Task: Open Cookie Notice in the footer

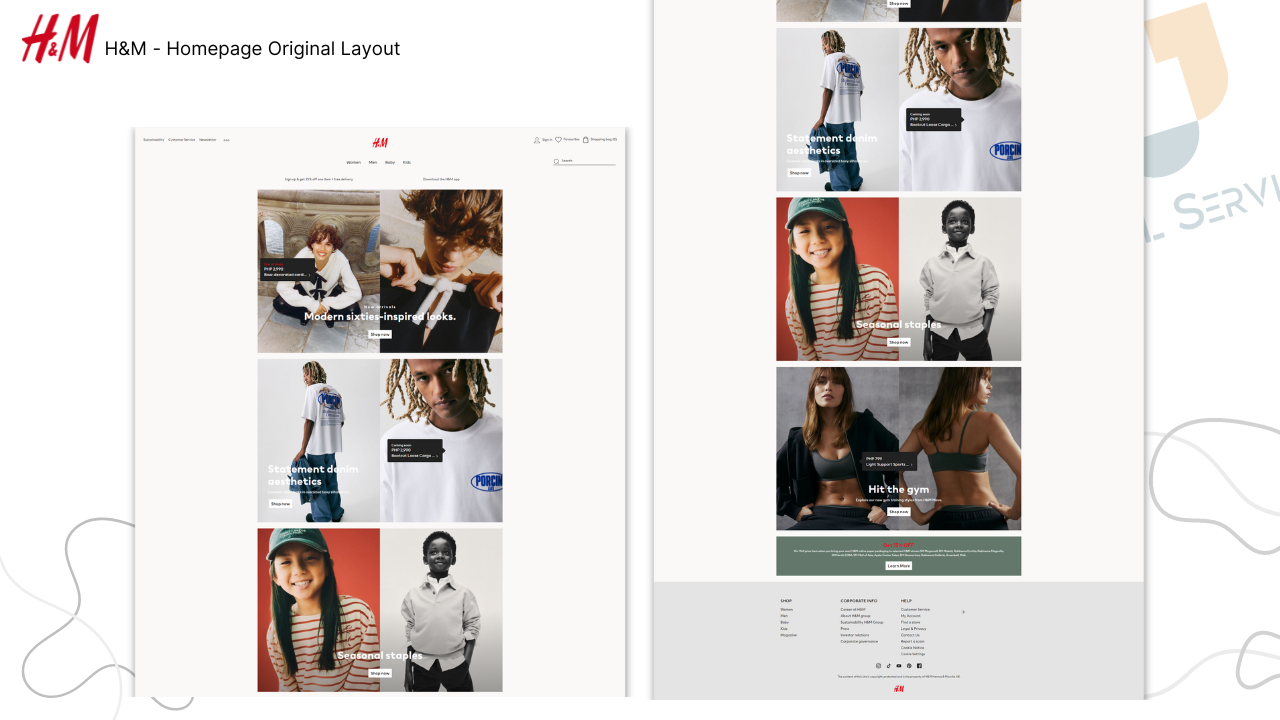Action: (912, 648)
